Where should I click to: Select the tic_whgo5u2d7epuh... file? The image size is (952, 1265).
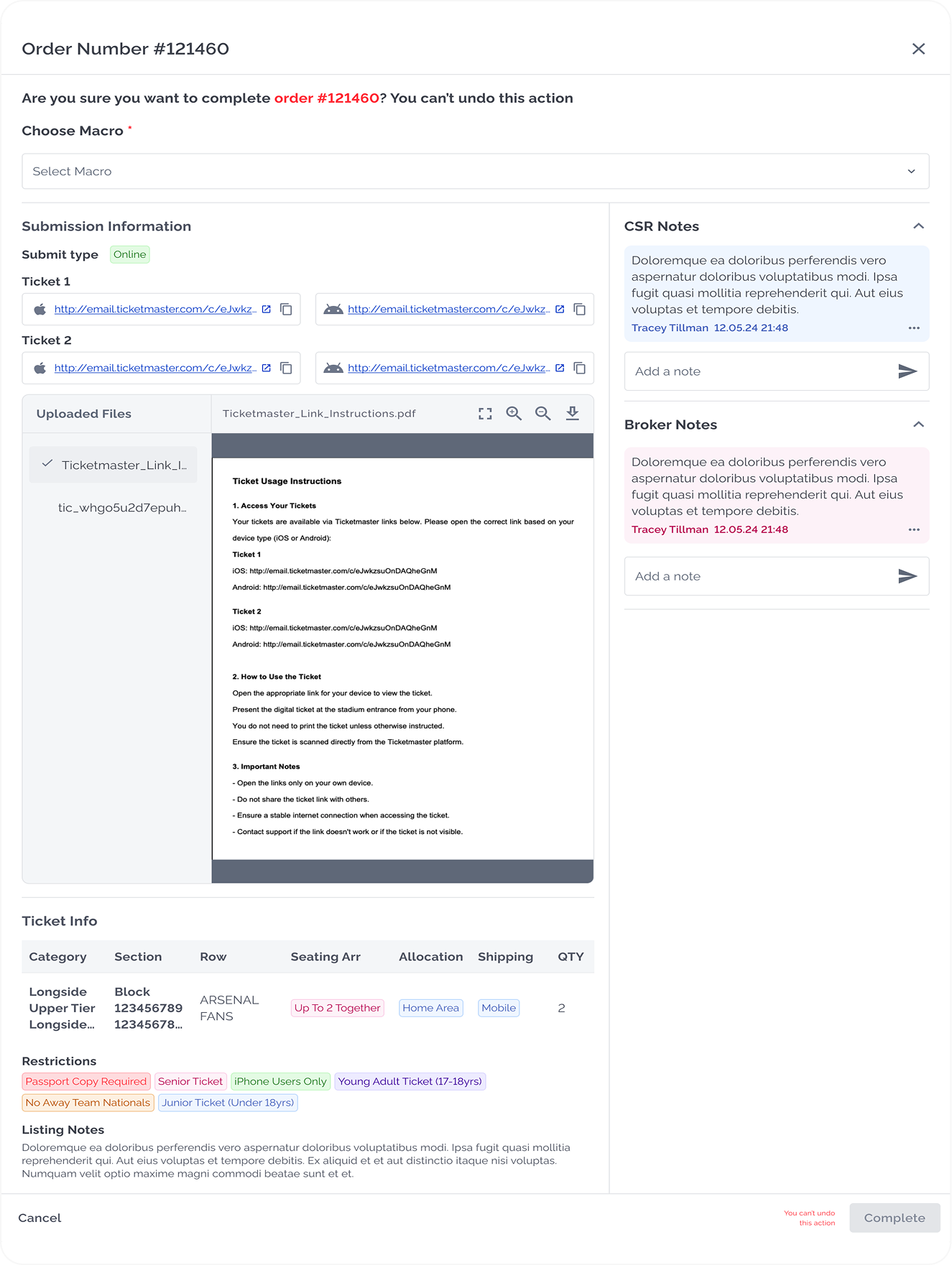pos(121,508)
